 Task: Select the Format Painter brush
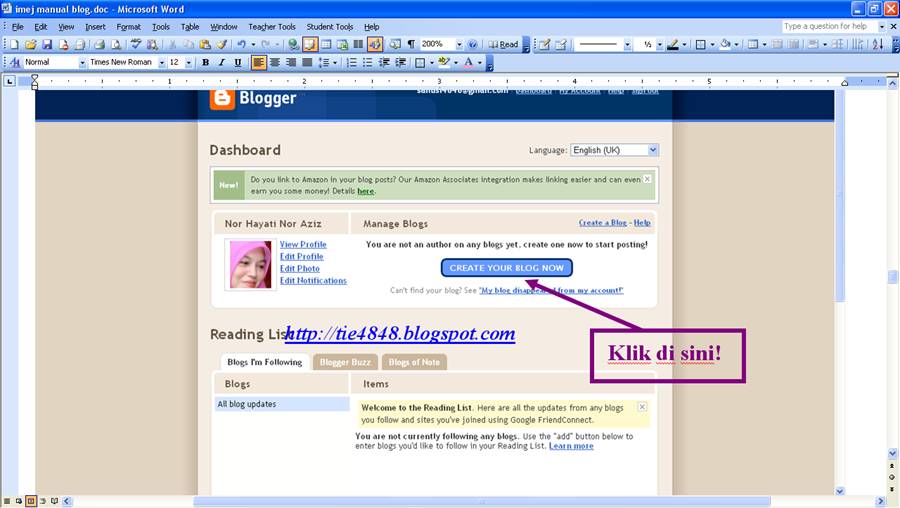point(222,44)
